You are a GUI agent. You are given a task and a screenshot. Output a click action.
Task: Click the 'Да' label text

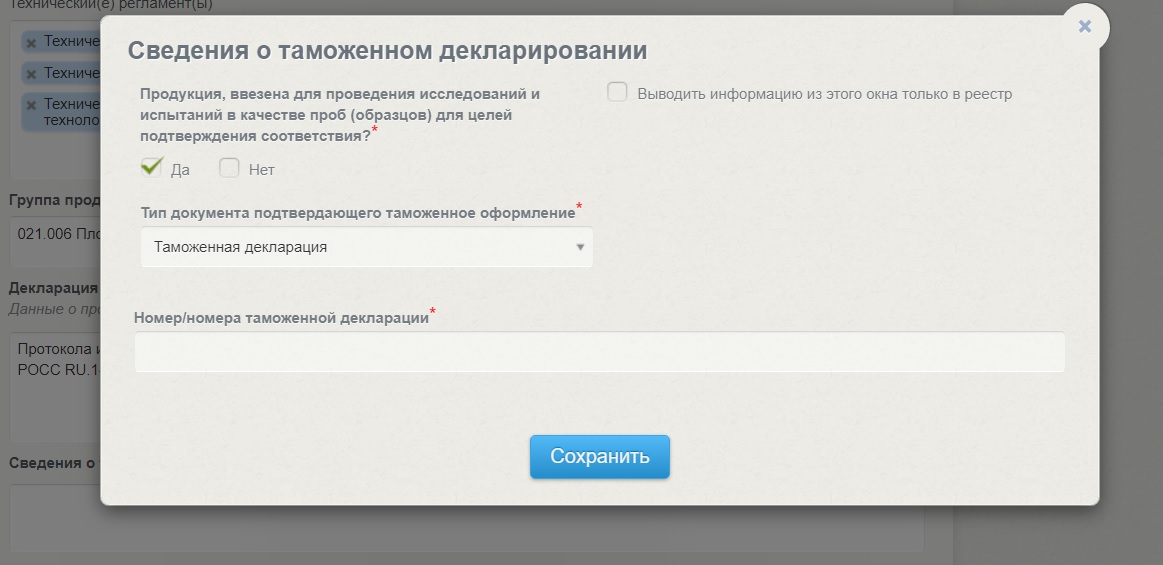point(181,170)
